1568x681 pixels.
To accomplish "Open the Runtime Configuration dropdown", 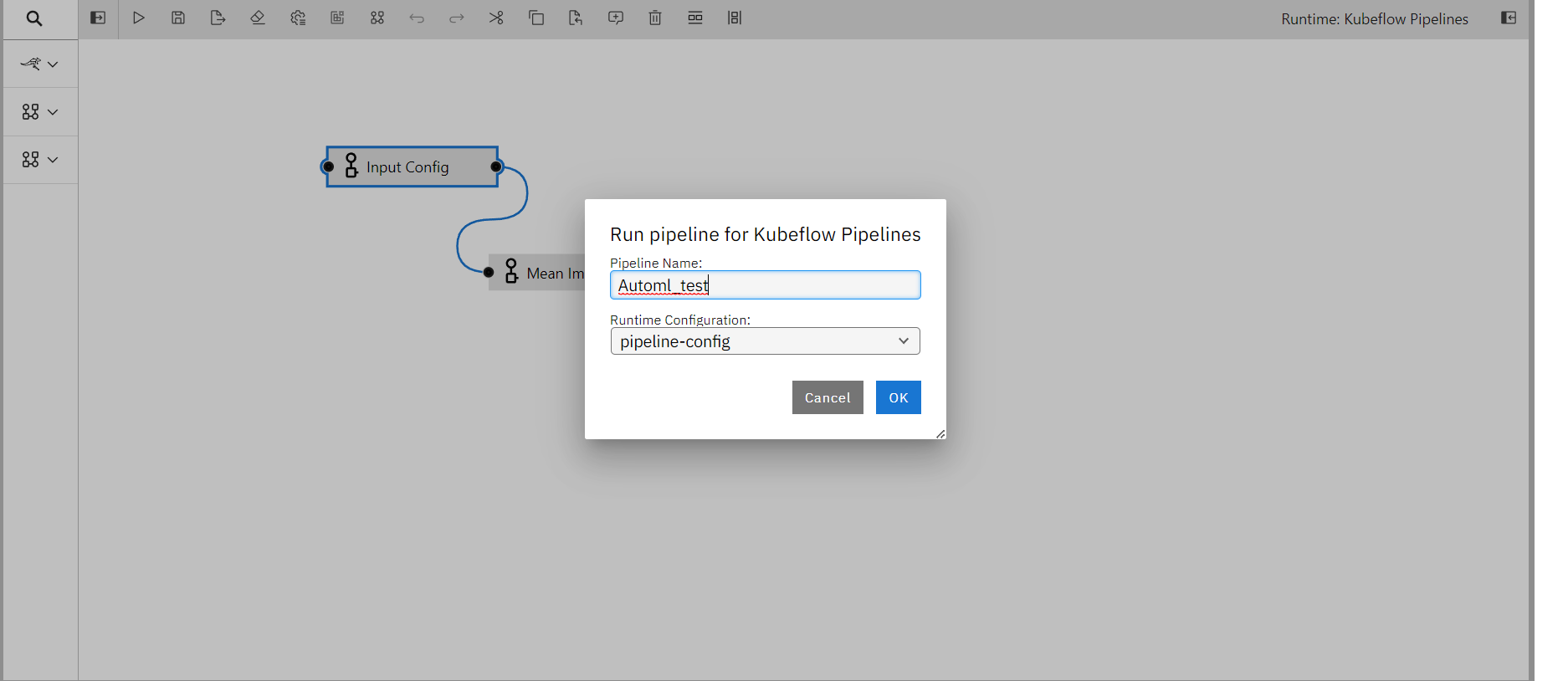I will pyautogui.click(x=766, y=340).
